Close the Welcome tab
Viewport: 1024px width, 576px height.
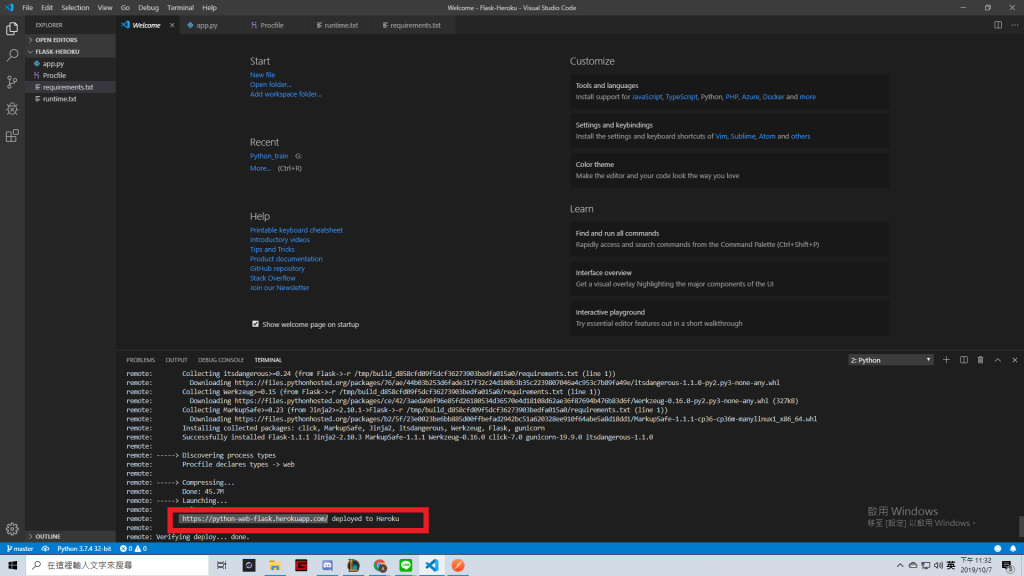pyautogui.click(x=172, y=25)
